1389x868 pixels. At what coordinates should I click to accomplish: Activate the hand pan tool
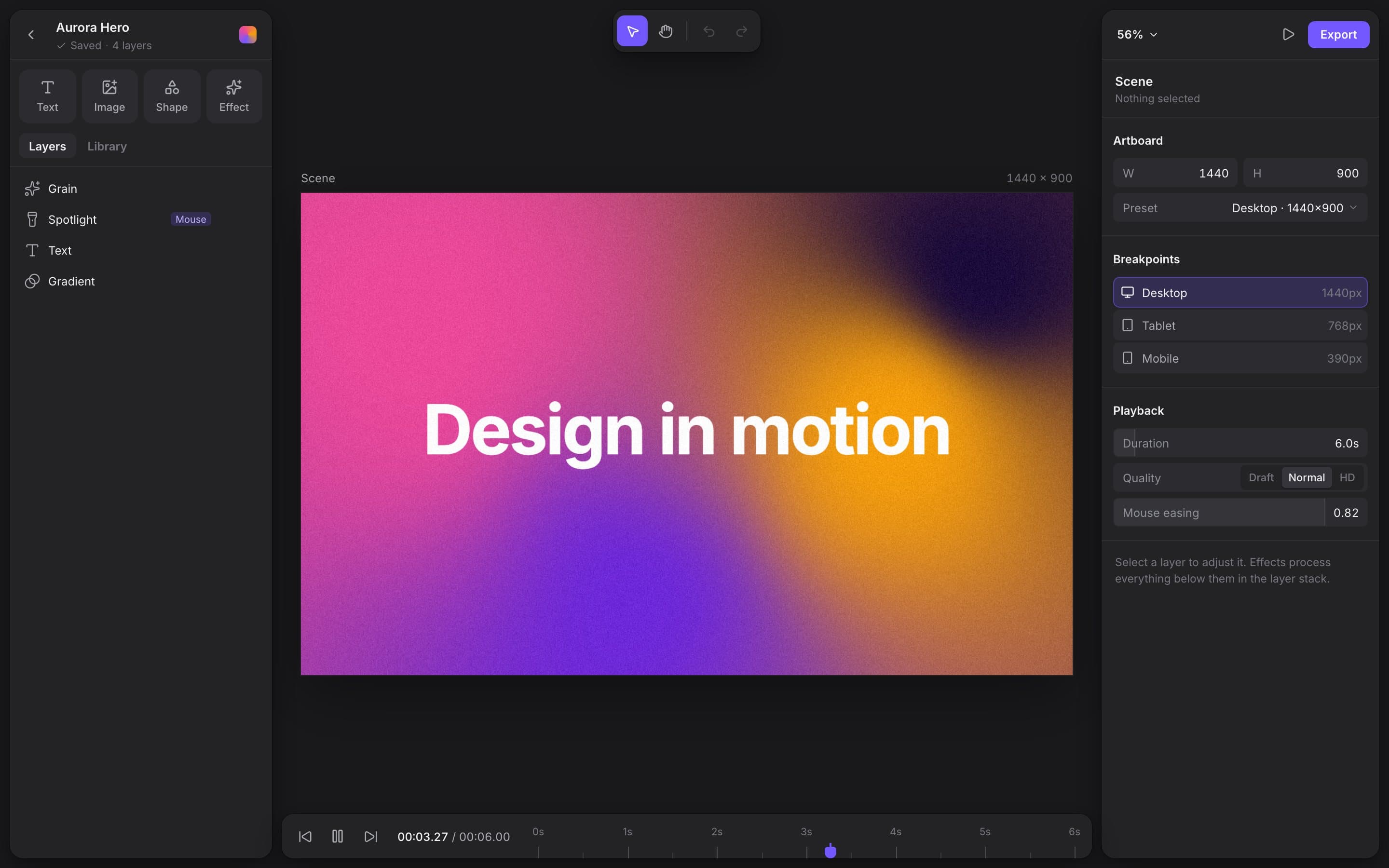(x=665, y=31)
